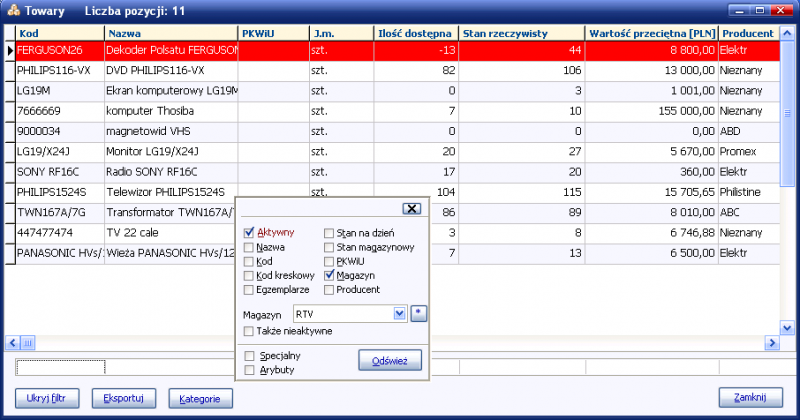Minimize the Towary window
800x420 pixels.
(739, 10)
